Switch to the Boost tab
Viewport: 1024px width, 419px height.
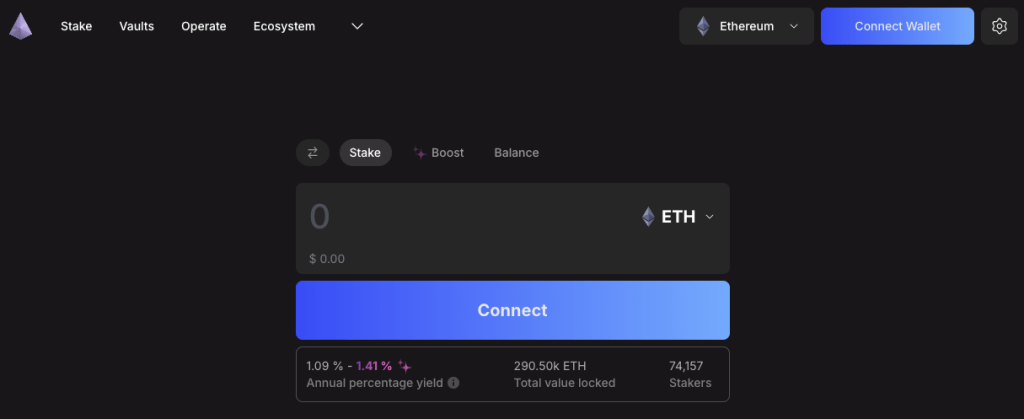click(x=447, y=153)
